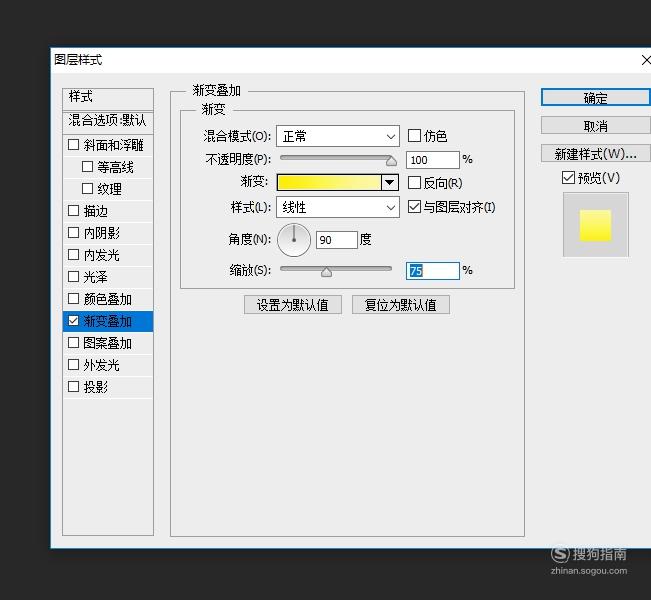Enable the 颜色叠加 checkbox
The height and width of the screenshot is (600, 651).
(x=73, y=299)
